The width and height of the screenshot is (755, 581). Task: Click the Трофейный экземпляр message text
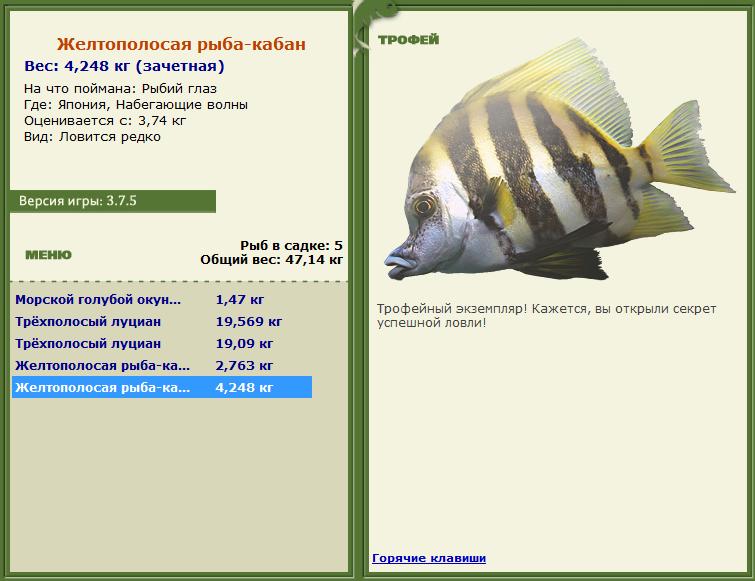click(547, 316)
